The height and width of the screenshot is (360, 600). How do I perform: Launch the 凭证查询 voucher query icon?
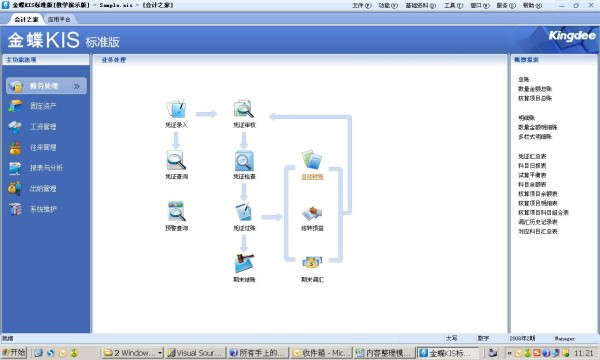(176, 160)
